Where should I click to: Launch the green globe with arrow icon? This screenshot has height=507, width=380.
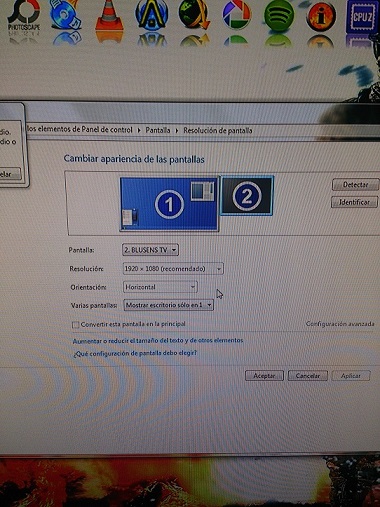[x=194, y=15]
